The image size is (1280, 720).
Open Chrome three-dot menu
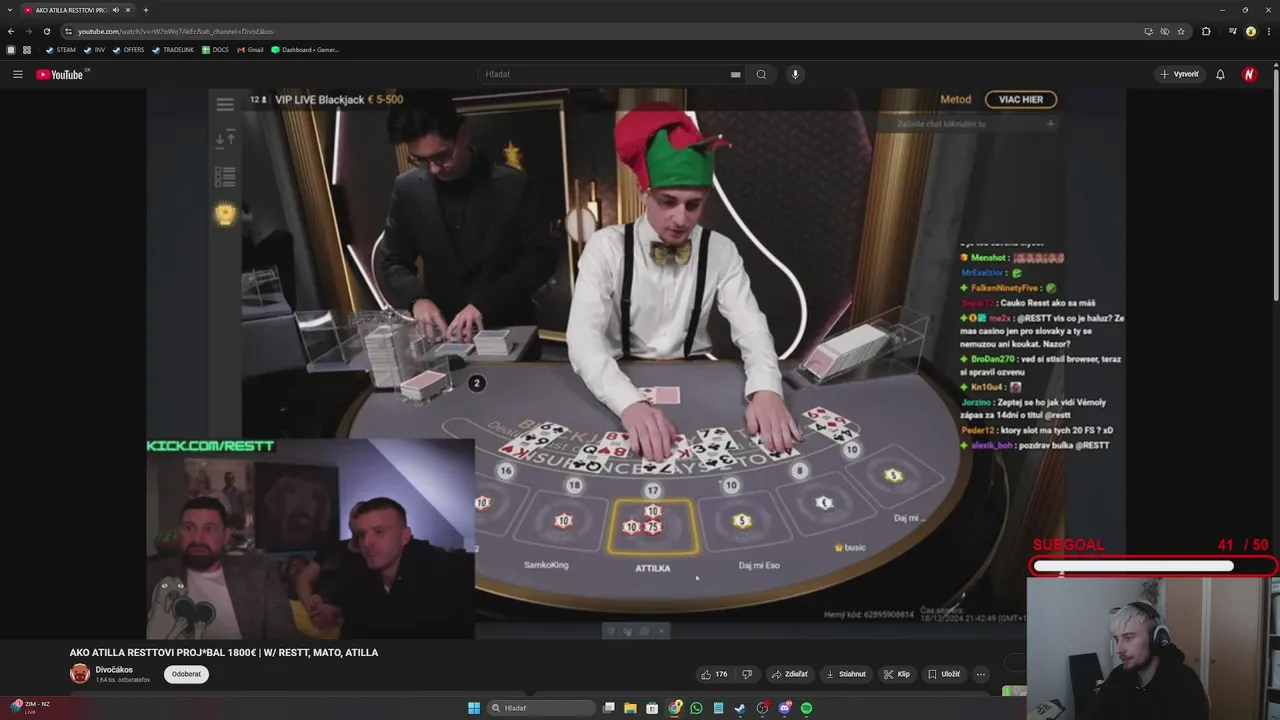(1269, 31)
